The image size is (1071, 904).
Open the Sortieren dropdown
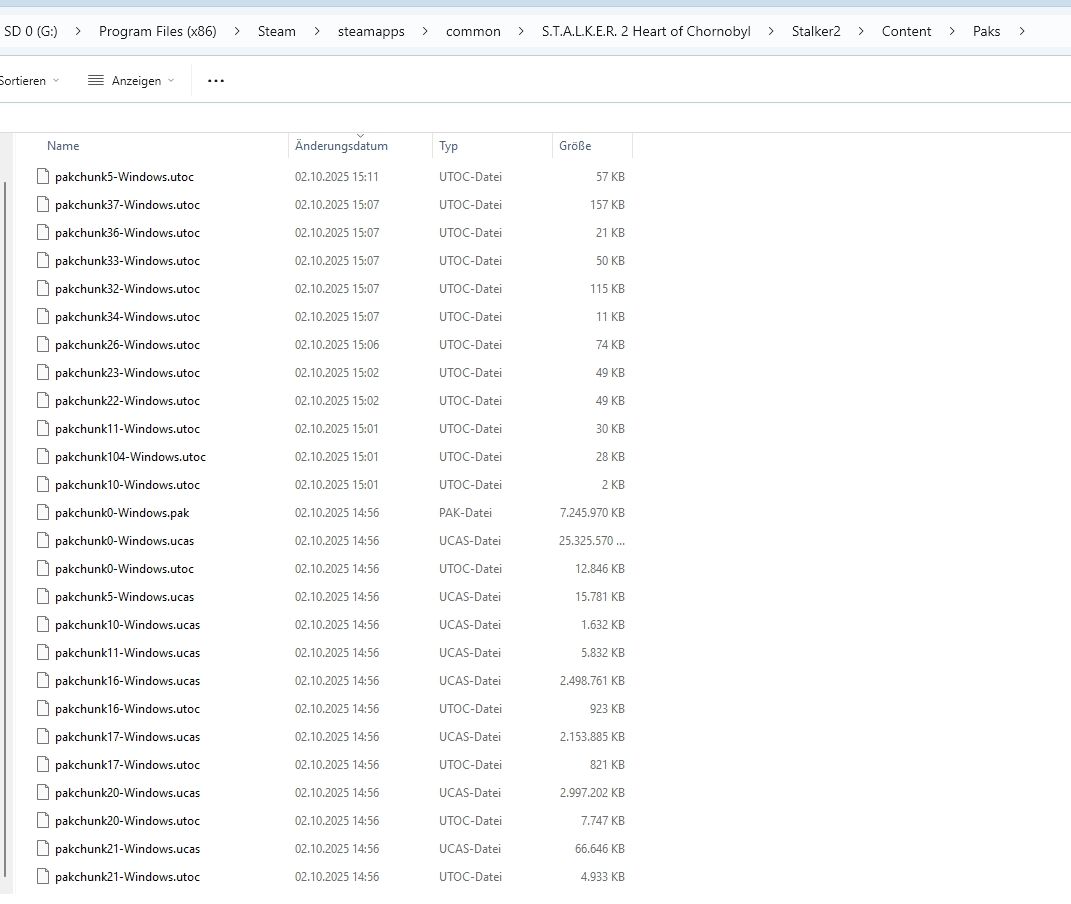point(29,81)
